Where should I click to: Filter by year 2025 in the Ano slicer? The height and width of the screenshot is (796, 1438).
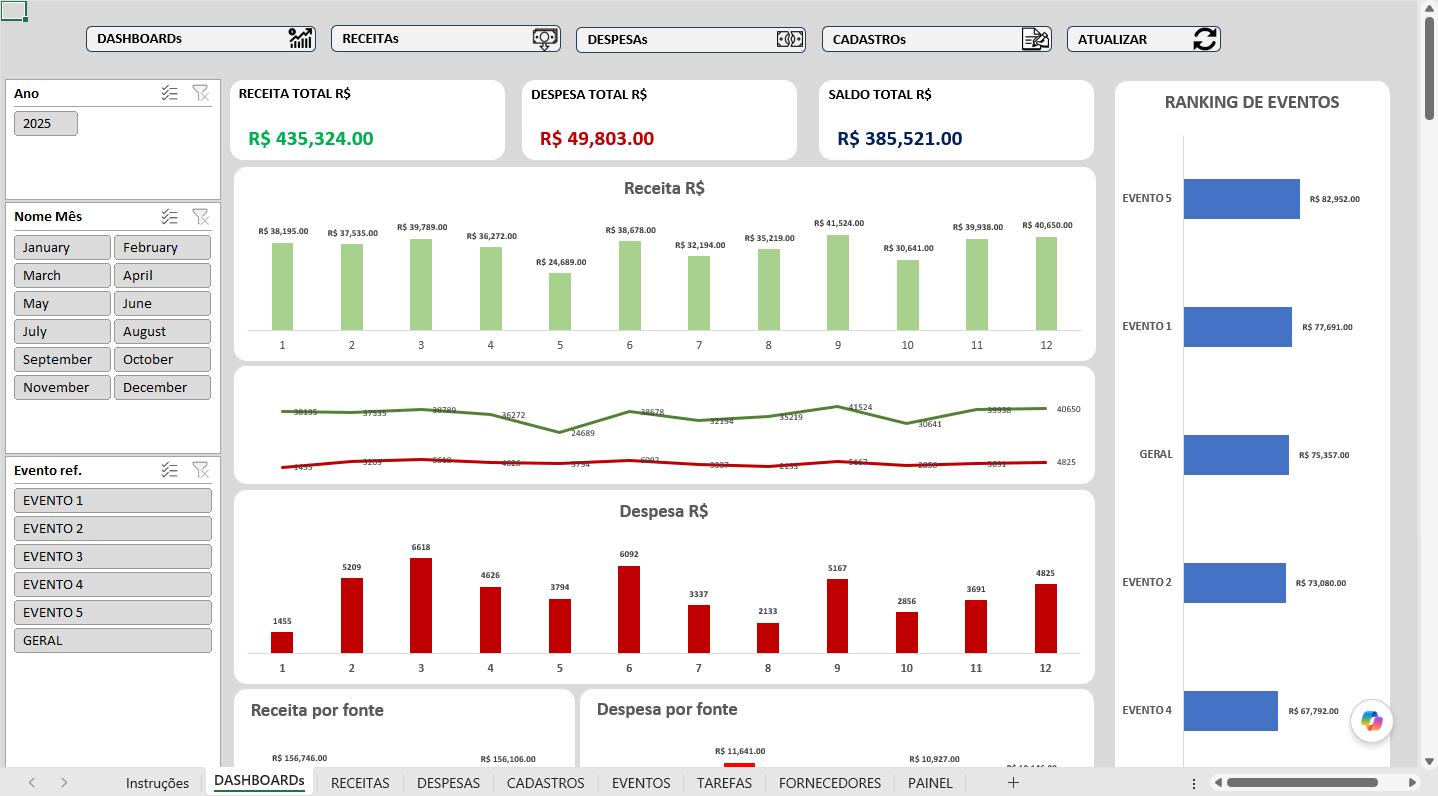click(x=45, y=123)
